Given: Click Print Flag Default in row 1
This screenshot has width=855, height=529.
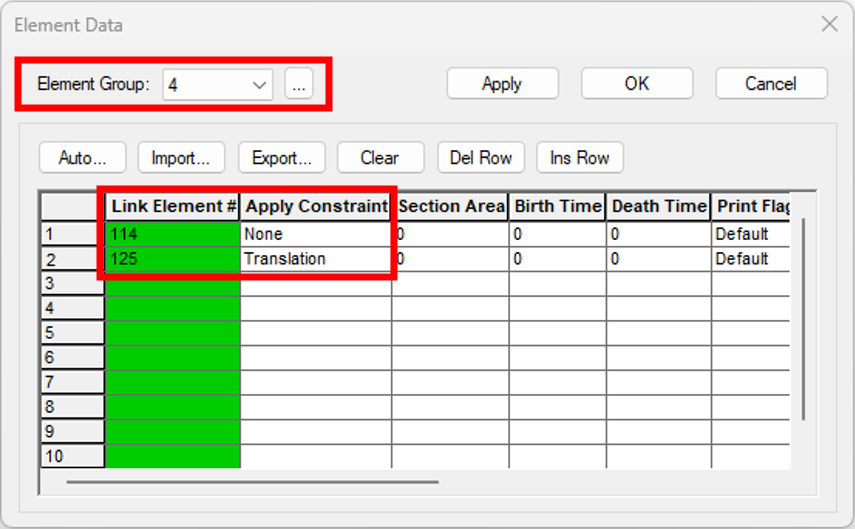Looking at the screenshot, I should click(x=751, y=234).
